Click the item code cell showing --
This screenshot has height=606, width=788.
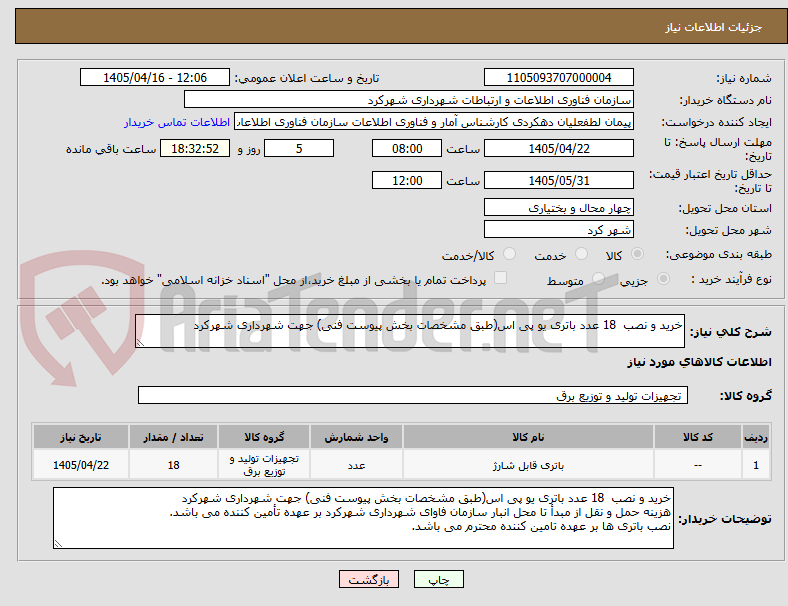click(698, 465)
